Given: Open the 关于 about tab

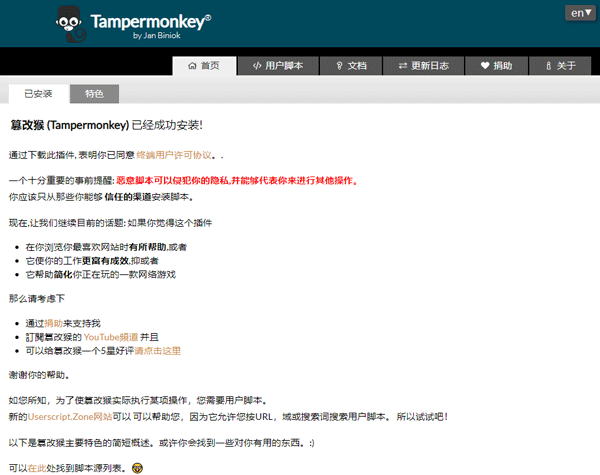Looking at the screenshot, I should [560, 66].
